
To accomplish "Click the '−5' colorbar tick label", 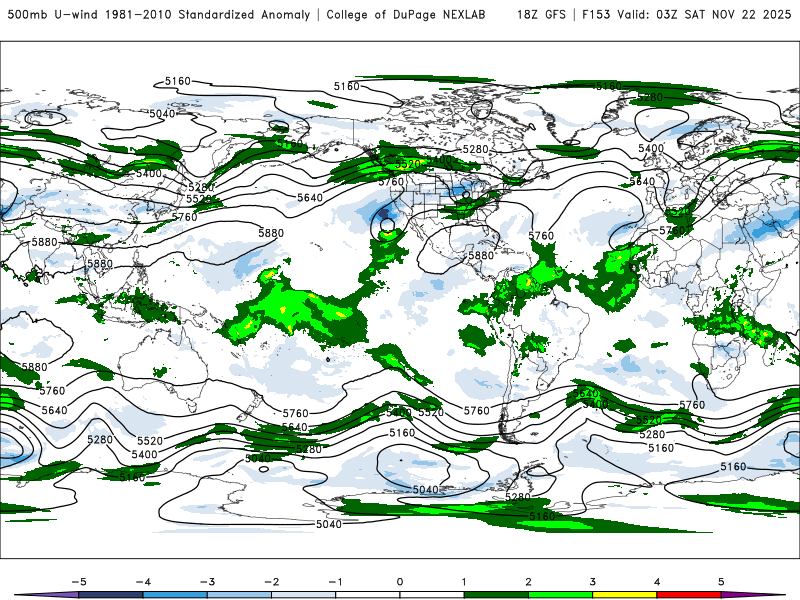I will (x=79, y=582).
